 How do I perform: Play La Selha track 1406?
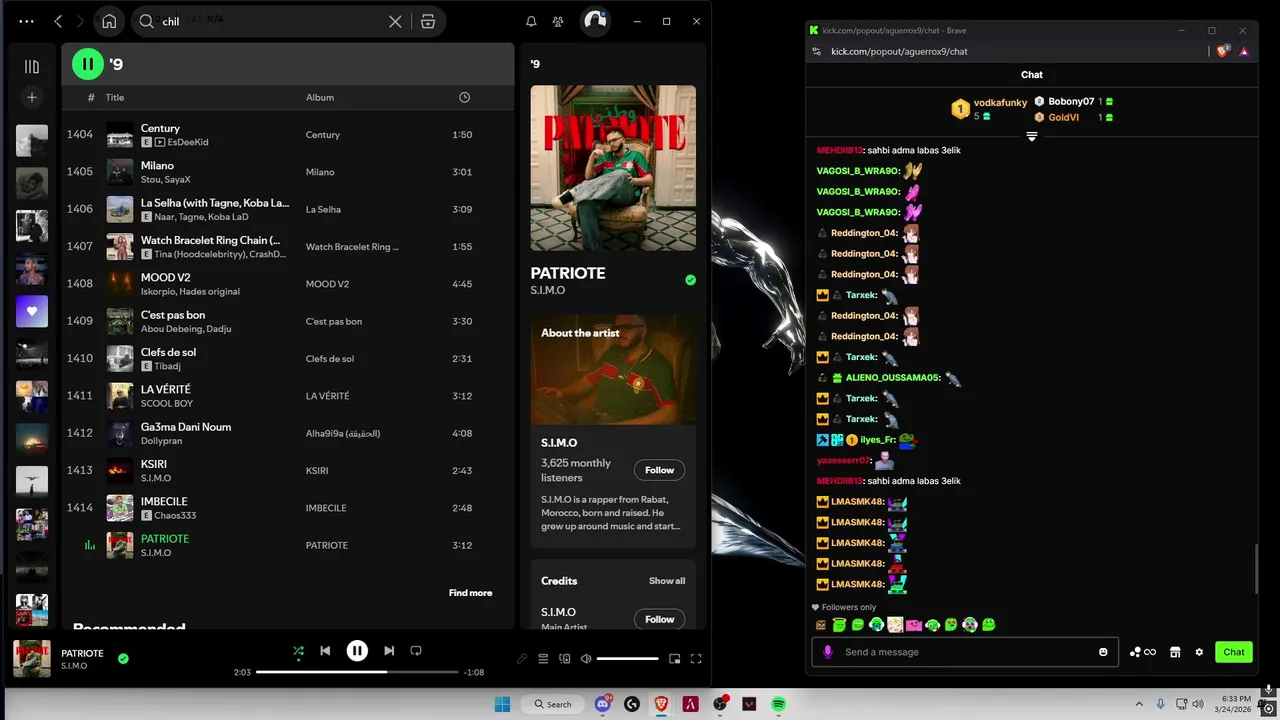(x=287, y=209)
